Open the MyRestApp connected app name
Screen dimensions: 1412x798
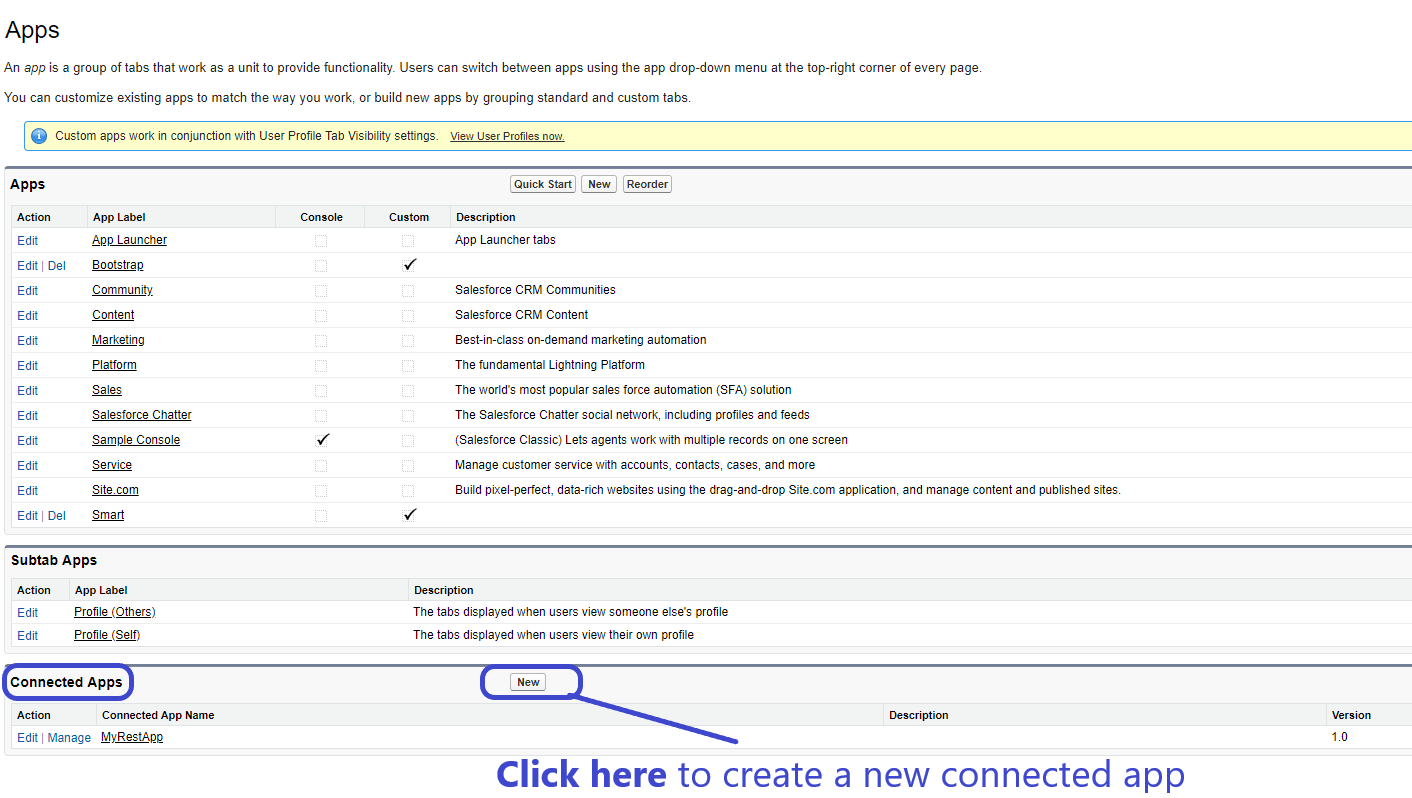132,737
